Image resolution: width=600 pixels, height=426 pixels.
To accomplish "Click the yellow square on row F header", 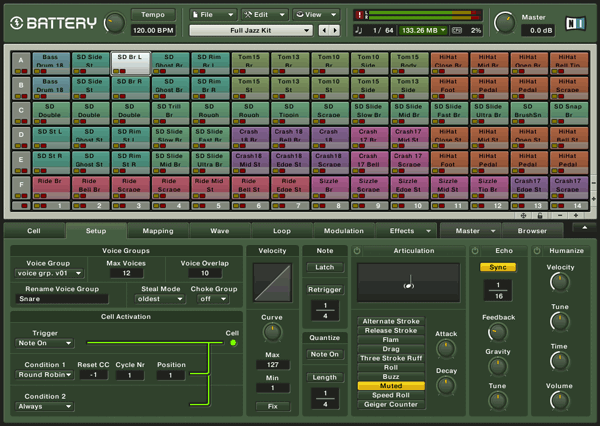I will 18,196.
